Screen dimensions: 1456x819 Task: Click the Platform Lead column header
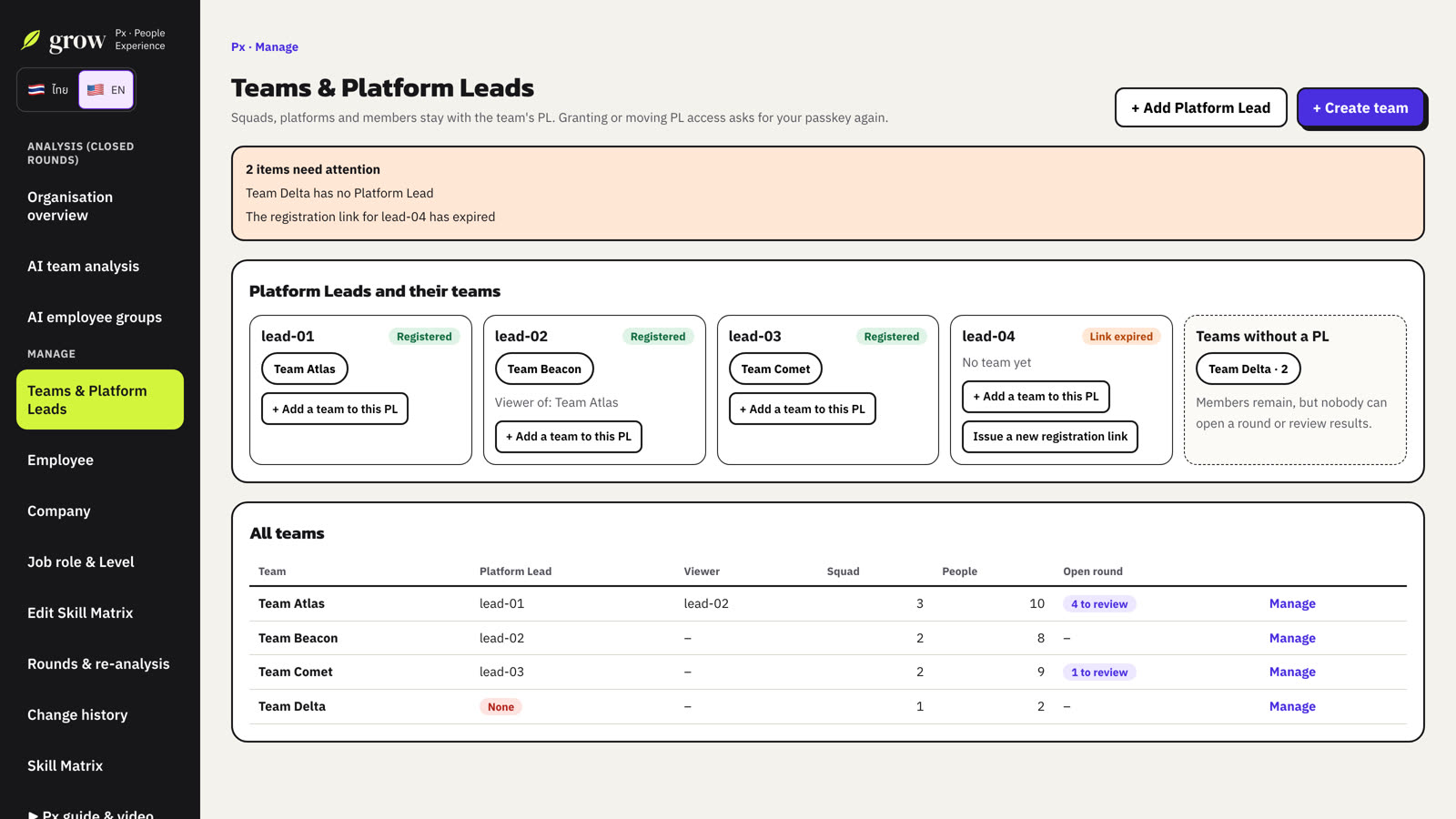coord(515,571)
